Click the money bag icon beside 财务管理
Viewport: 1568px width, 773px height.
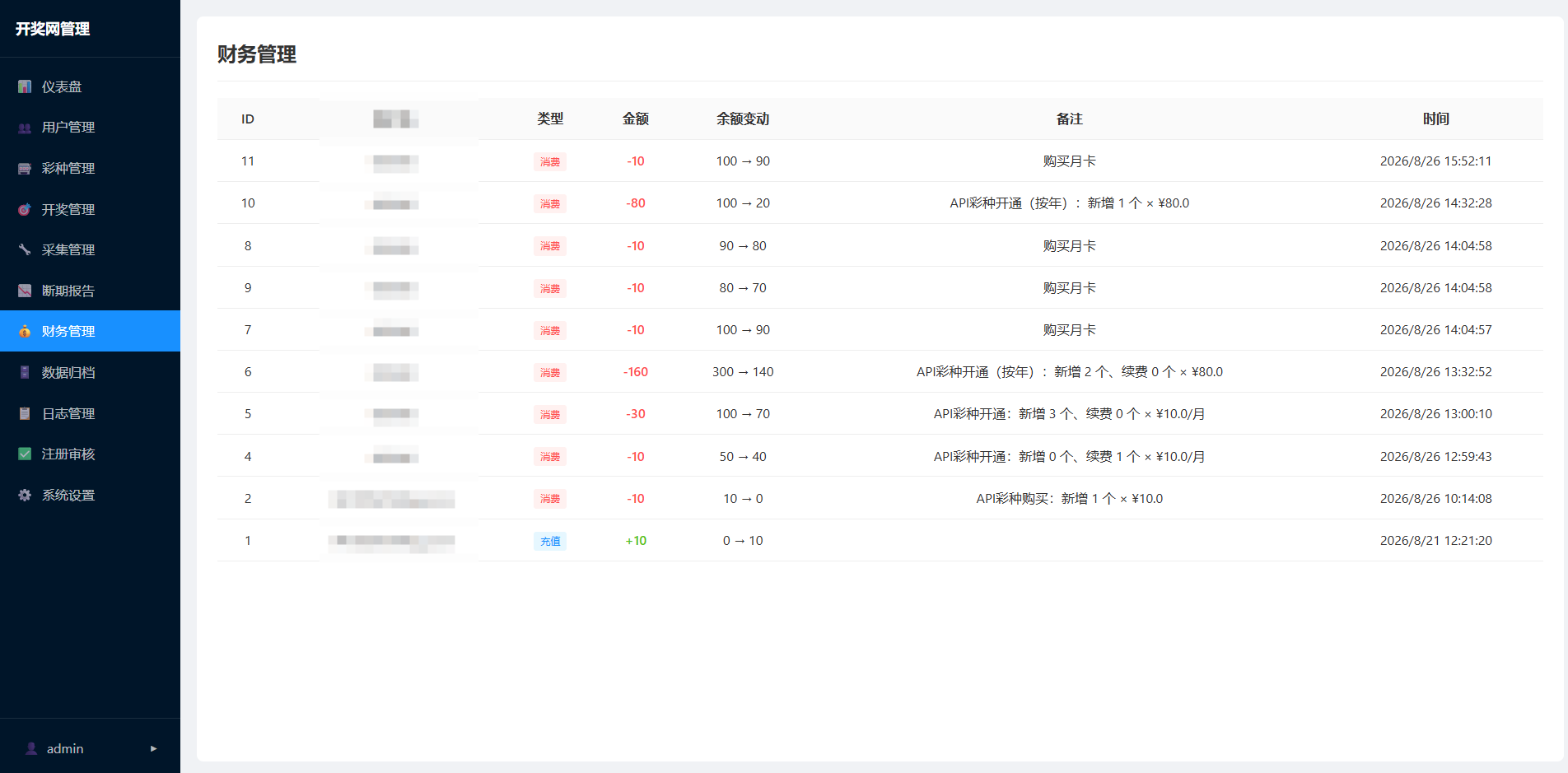(25, 331)
